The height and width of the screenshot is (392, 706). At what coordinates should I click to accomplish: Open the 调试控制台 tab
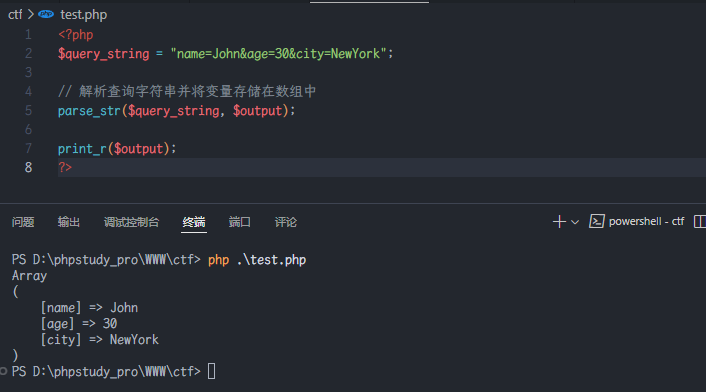(131, 222)
